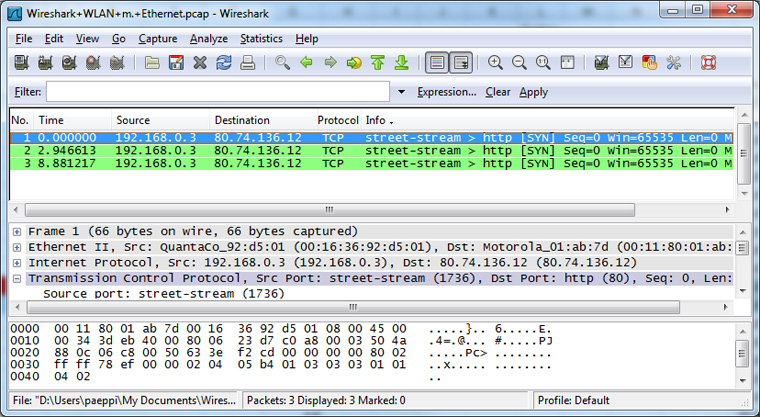
Task: Sort packets by the No. column
Action: [22, 120]
